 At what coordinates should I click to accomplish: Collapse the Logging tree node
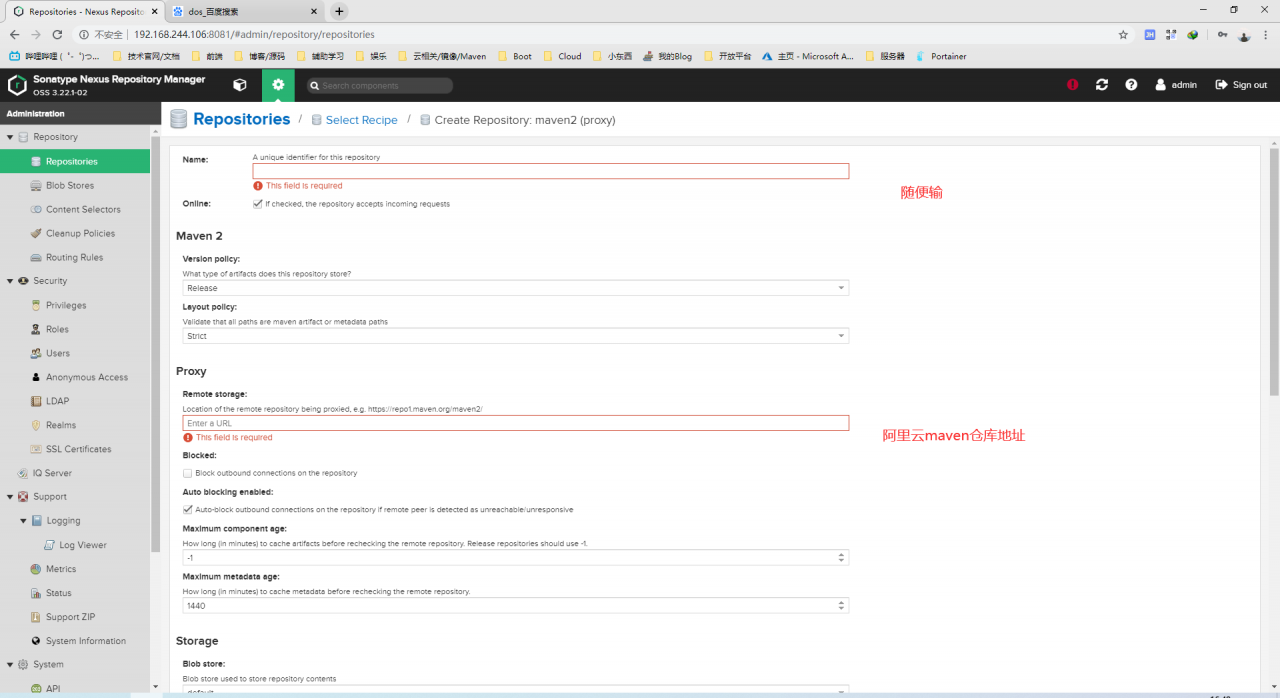point(24,521)
